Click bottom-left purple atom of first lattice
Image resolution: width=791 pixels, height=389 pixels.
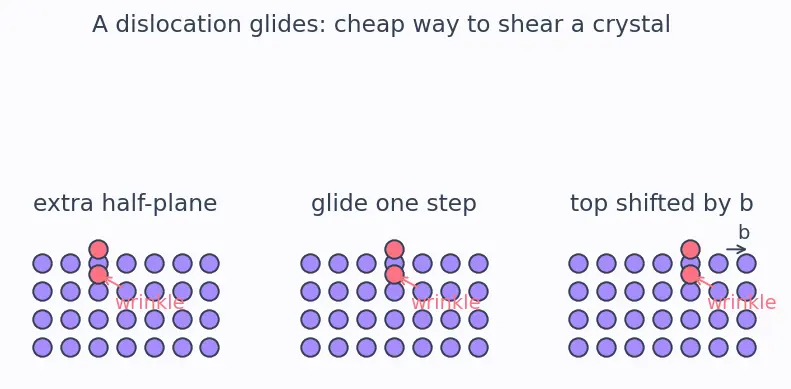click(42, 348)
